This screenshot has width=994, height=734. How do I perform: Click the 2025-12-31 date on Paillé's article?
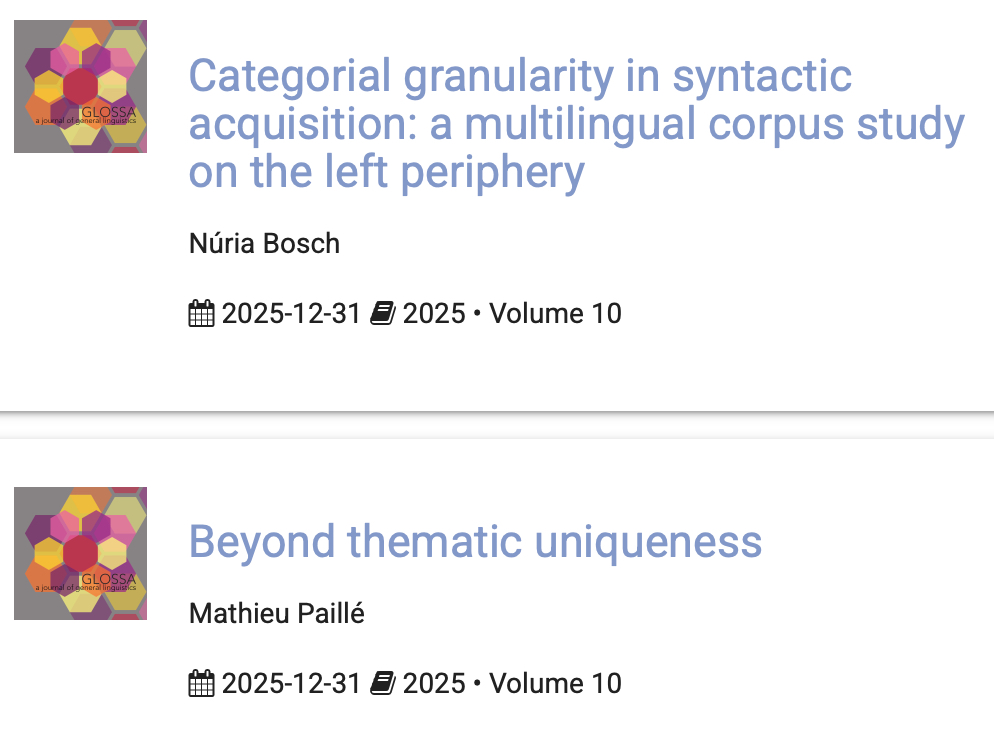click(290, 684)
